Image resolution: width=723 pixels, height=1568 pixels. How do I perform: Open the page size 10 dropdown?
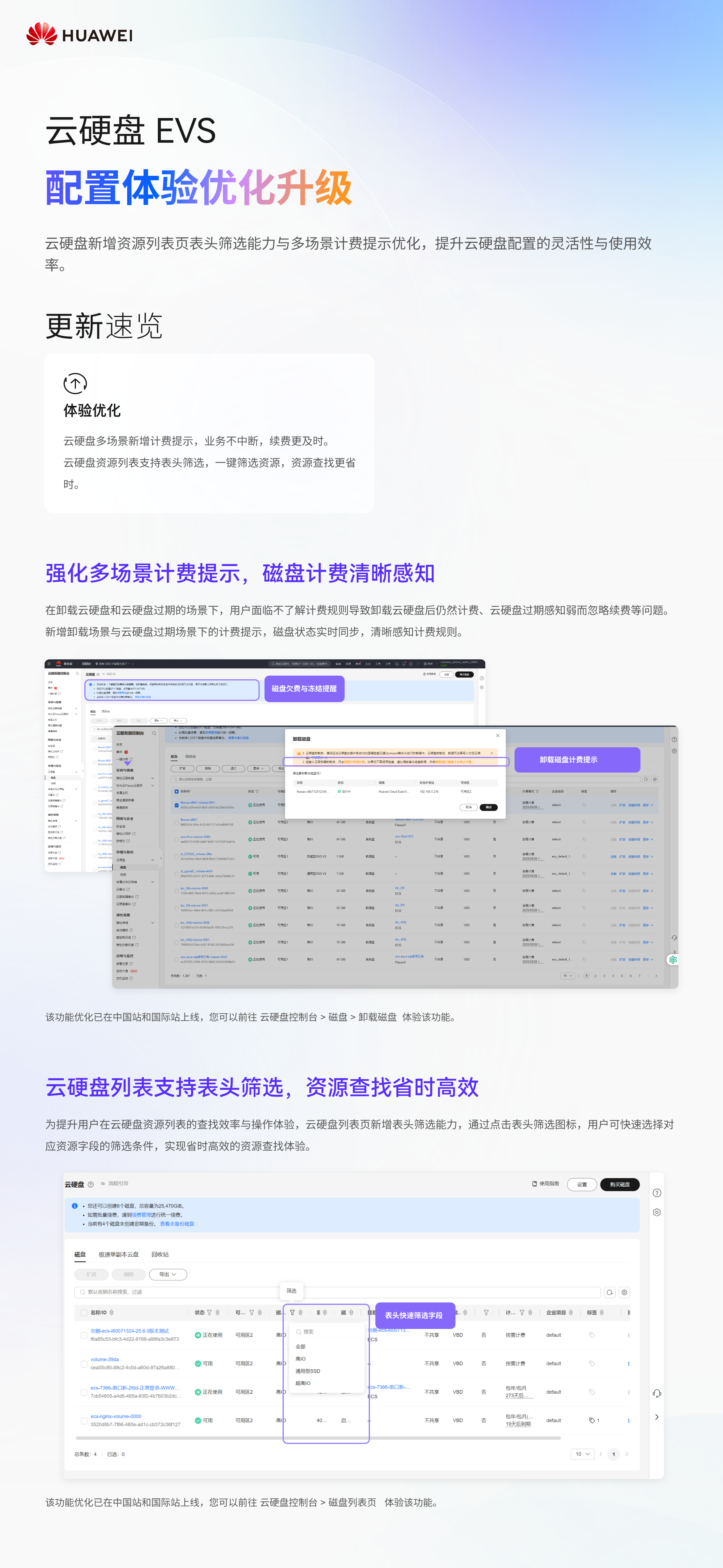click(582, 1455)
